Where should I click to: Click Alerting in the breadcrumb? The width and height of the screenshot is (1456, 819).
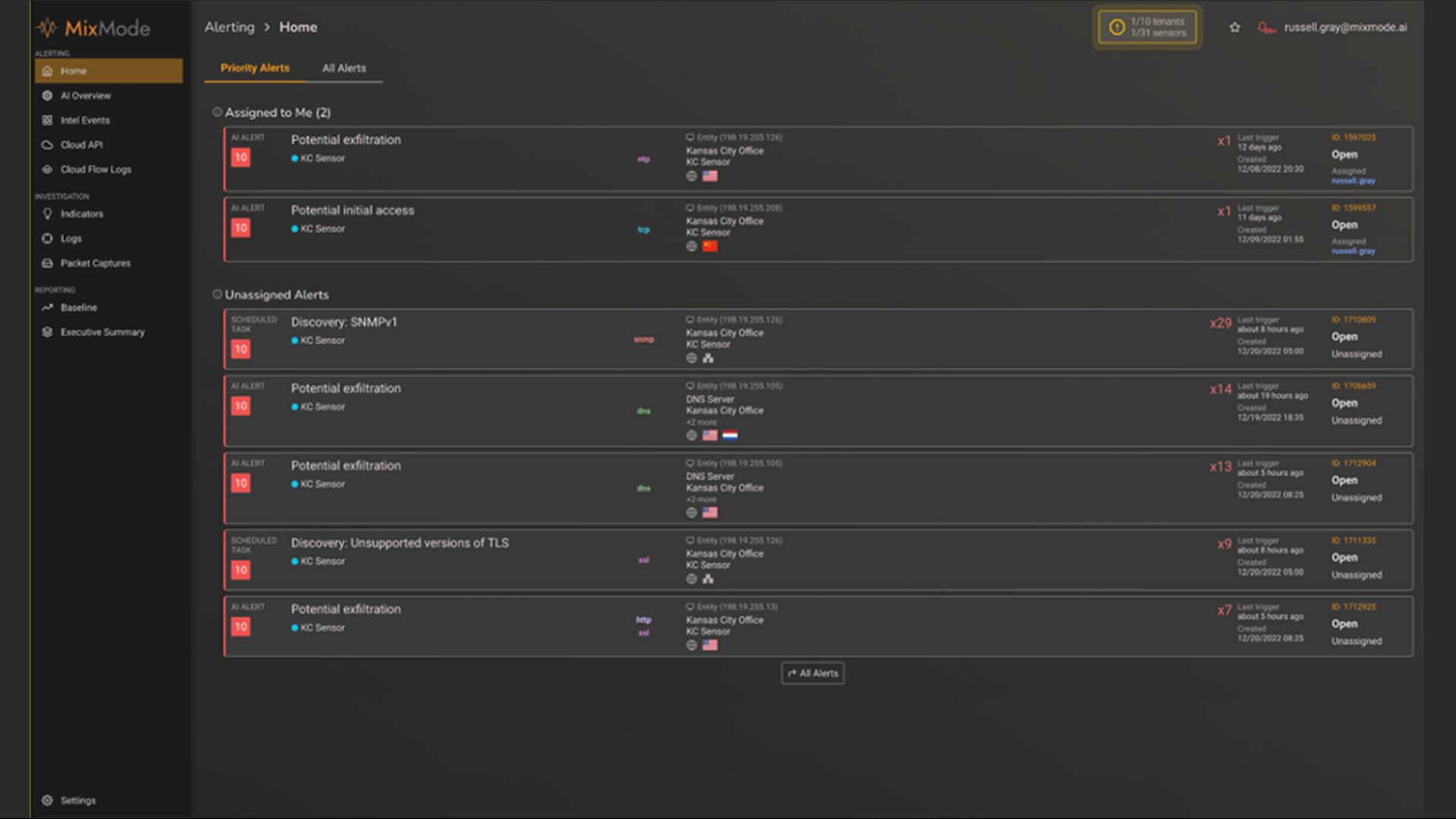click(x=229, y=27)
